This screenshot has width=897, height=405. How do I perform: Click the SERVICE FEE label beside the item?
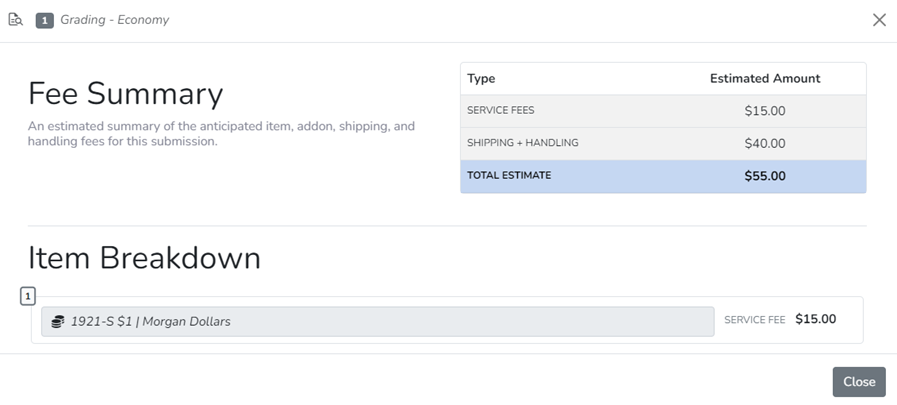[755, 320]
